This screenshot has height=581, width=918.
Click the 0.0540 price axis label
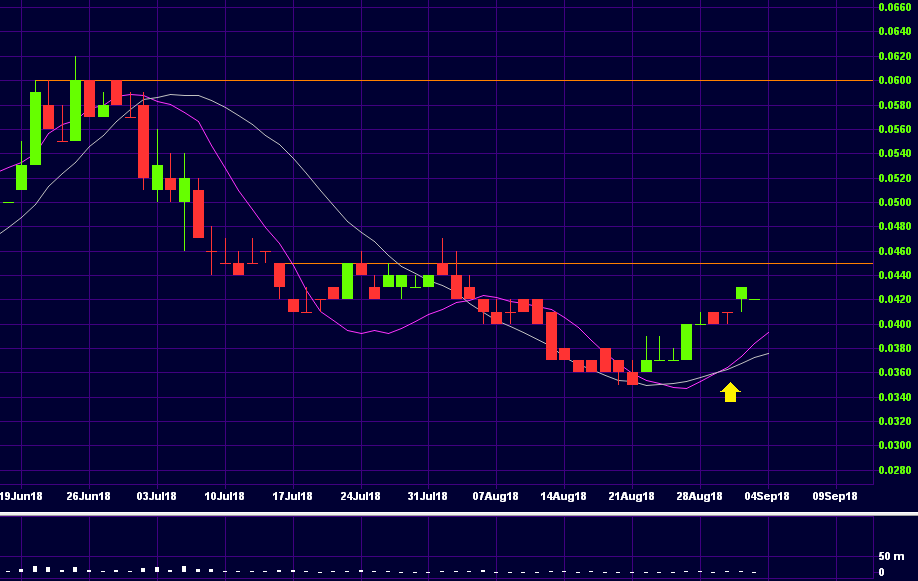pos(895,153)
